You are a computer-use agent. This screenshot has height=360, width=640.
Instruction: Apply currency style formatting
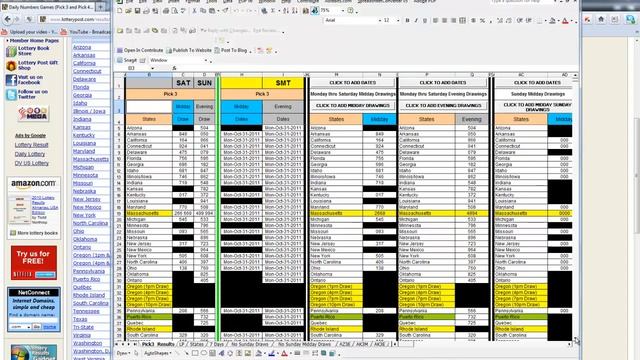tap(473, 20)
